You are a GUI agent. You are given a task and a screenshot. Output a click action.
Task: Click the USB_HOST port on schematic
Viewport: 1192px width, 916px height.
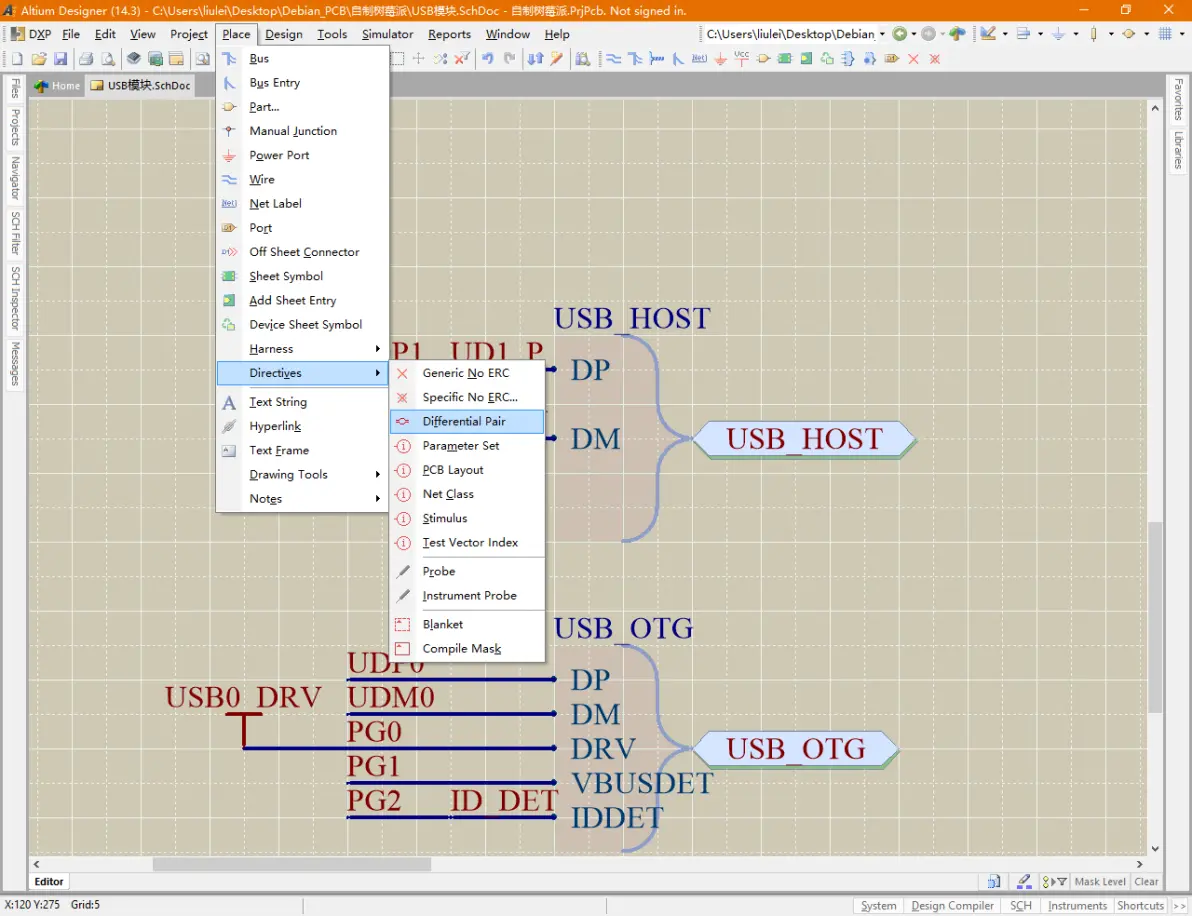[804, 439]
